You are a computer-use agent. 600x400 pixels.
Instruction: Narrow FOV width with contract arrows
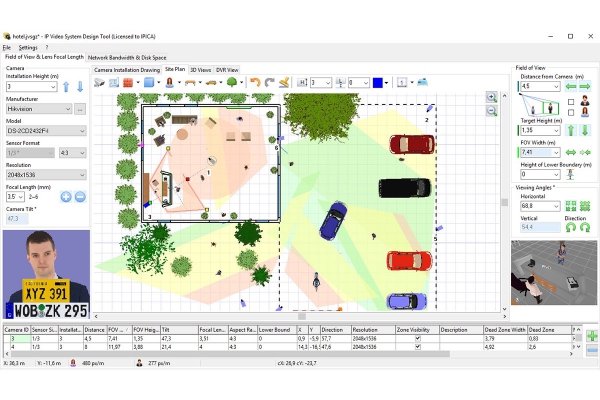585,152
